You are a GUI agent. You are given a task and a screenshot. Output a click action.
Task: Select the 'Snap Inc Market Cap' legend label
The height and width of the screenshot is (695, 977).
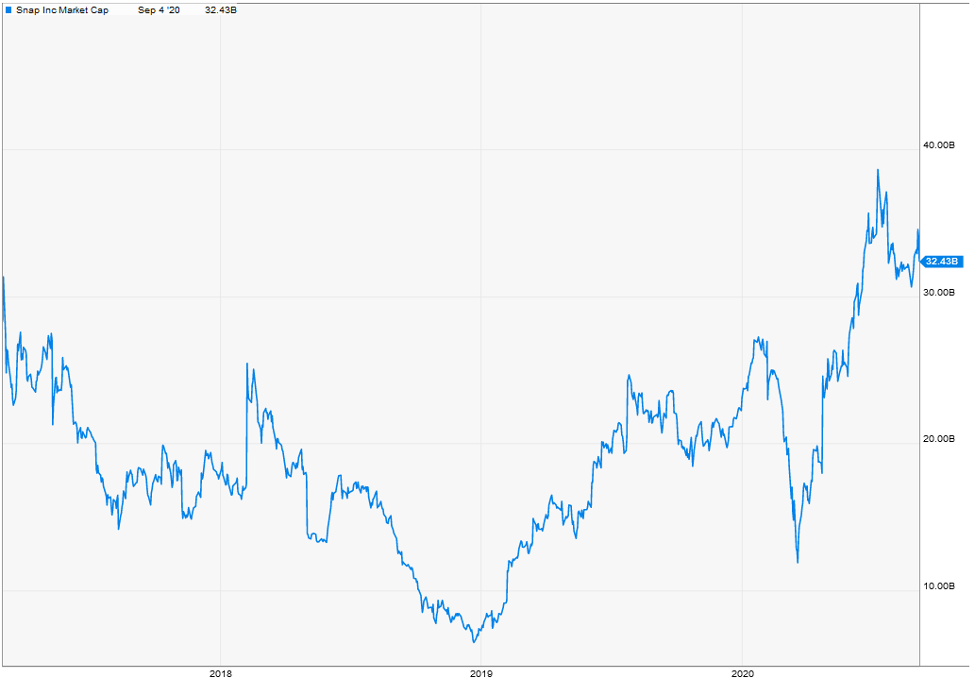tap(62, 10)
